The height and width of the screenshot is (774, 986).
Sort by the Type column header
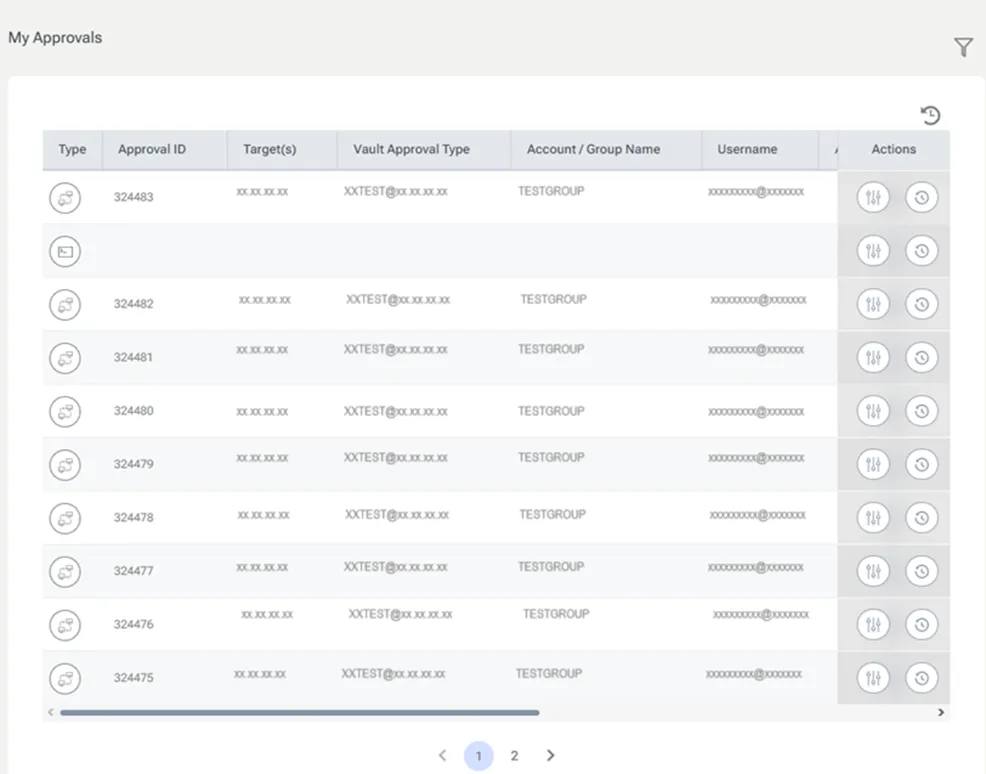click(x=72, y=150)
